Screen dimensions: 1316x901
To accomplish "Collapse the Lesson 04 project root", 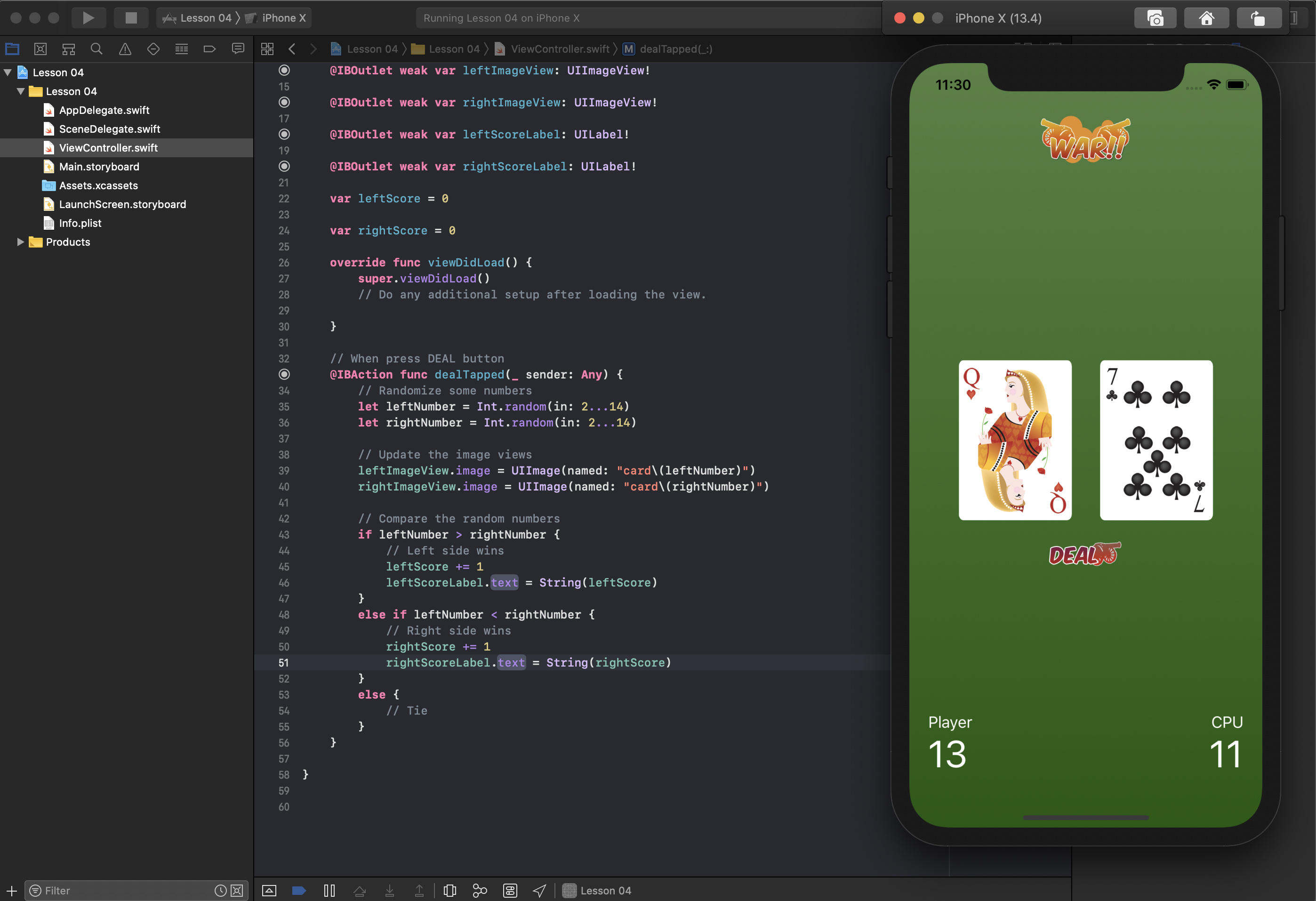I will point(8,72).
